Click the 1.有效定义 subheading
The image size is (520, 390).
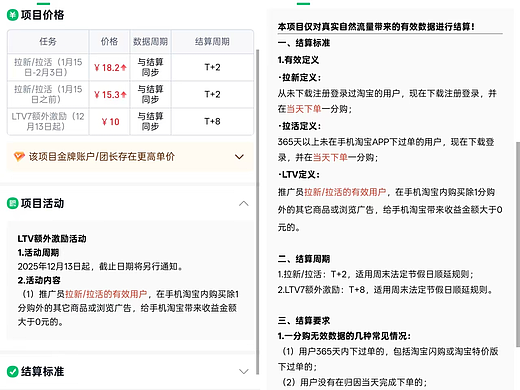(x=298, y=60)
